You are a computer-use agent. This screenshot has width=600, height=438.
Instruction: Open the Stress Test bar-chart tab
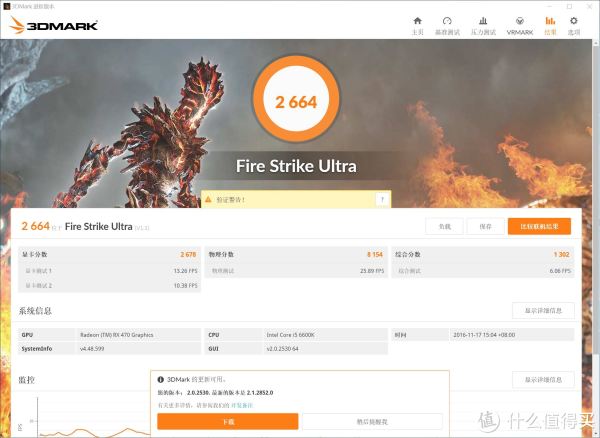tap(483, 26)
